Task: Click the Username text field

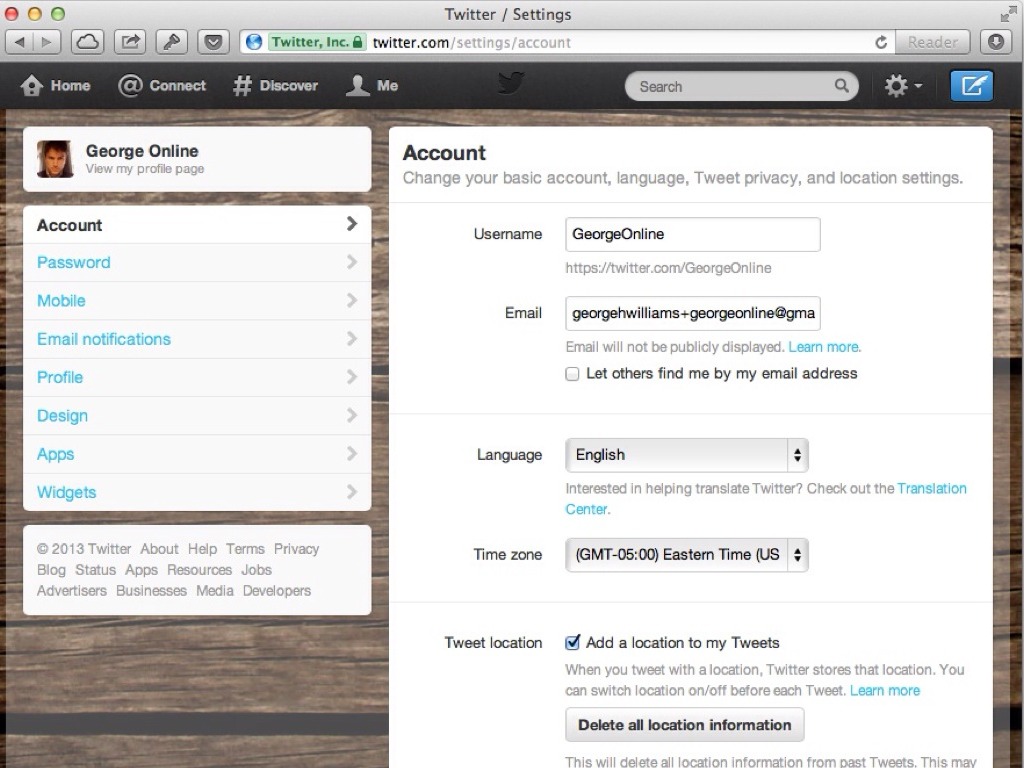Action: click(692, 234)
